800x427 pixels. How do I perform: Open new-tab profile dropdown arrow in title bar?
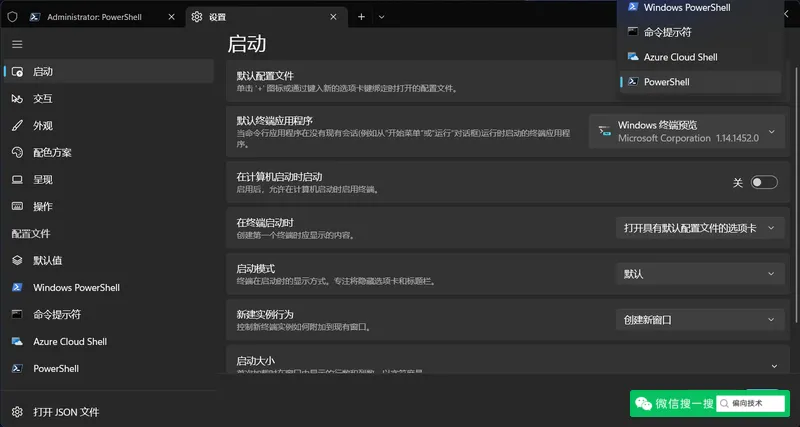[381, 17]
